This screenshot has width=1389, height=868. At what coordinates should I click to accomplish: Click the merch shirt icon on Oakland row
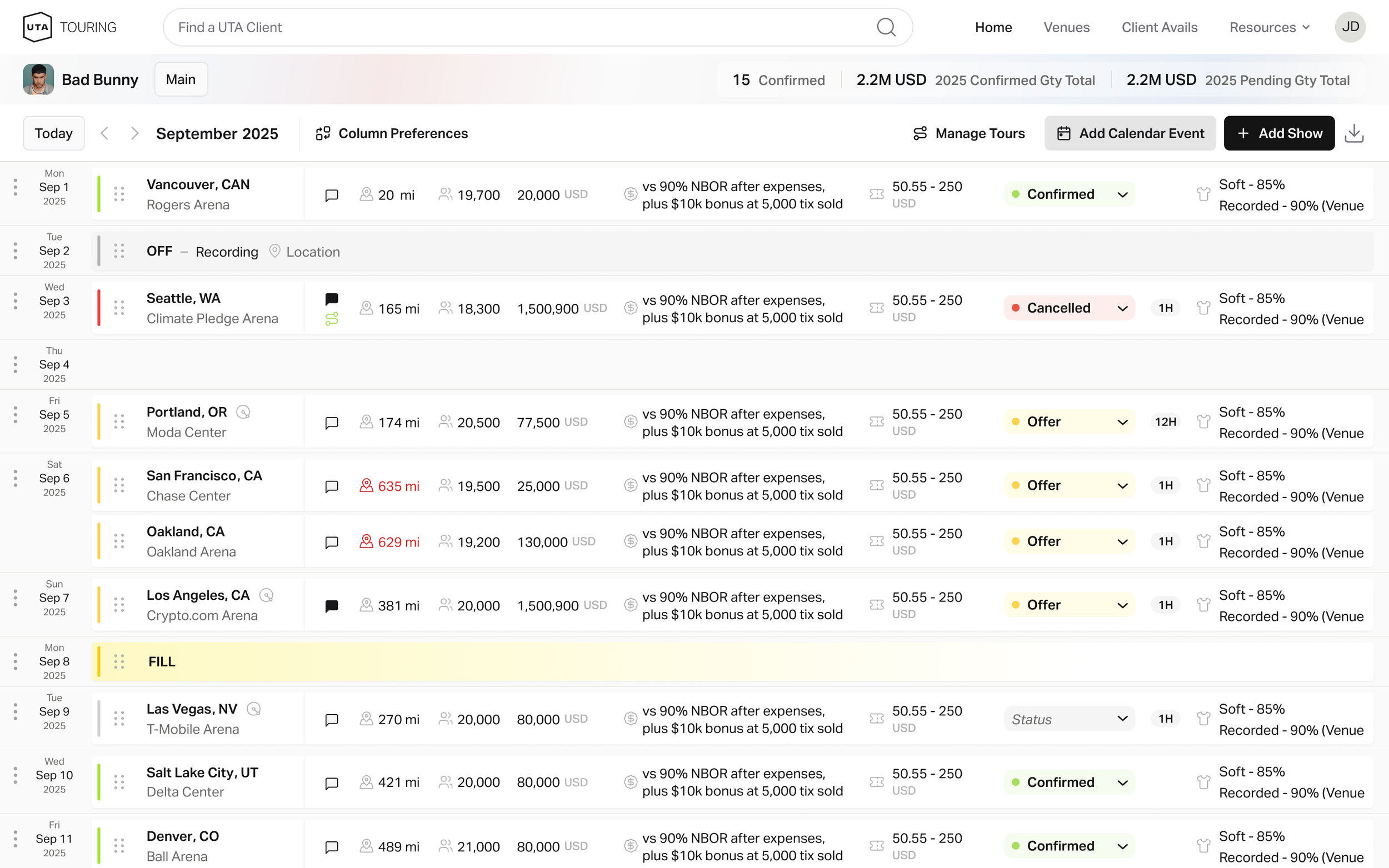[x=1203, y=541]
